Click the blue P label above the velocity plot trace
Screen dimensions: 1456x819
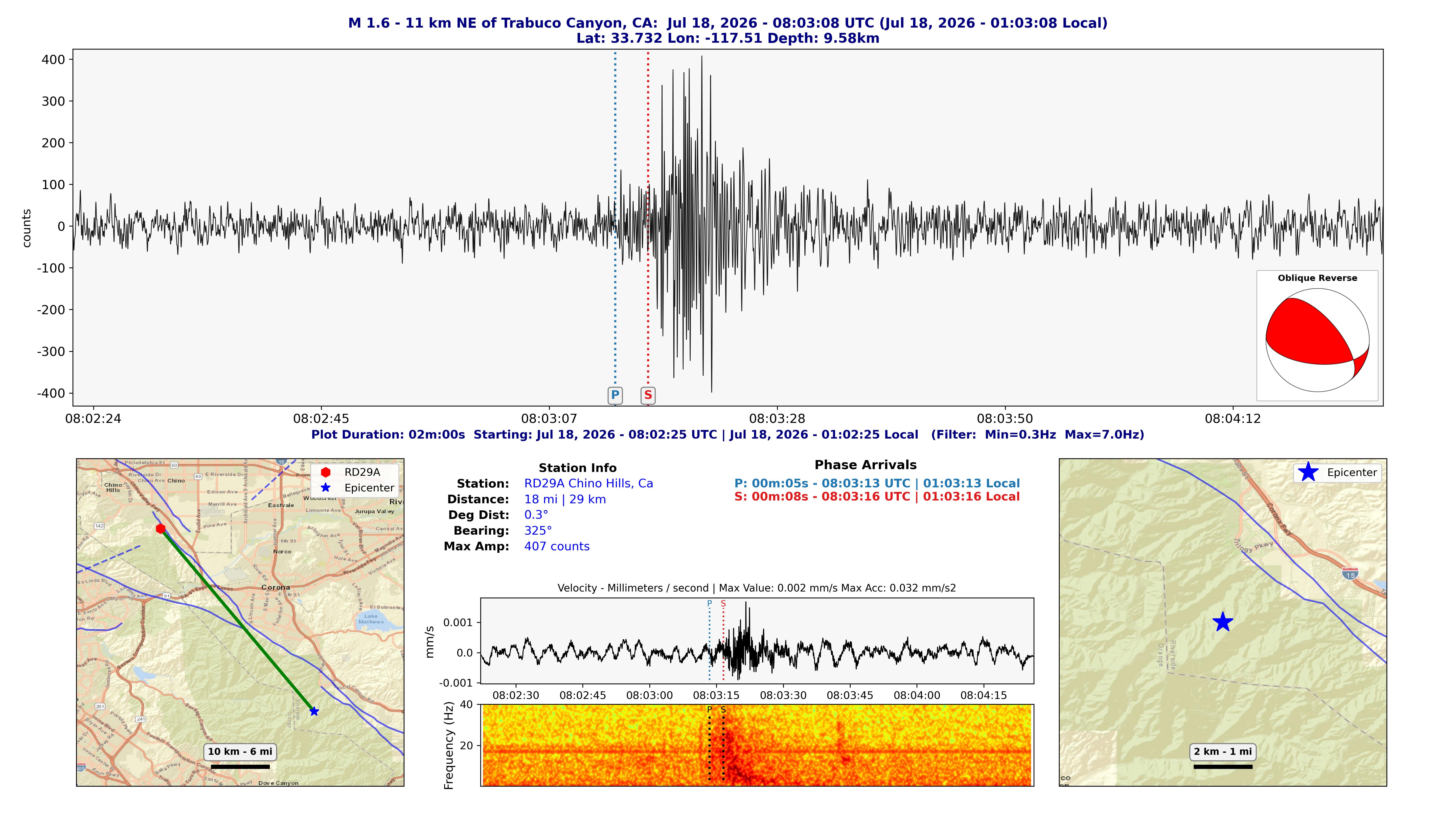click(x=709, y=604)
